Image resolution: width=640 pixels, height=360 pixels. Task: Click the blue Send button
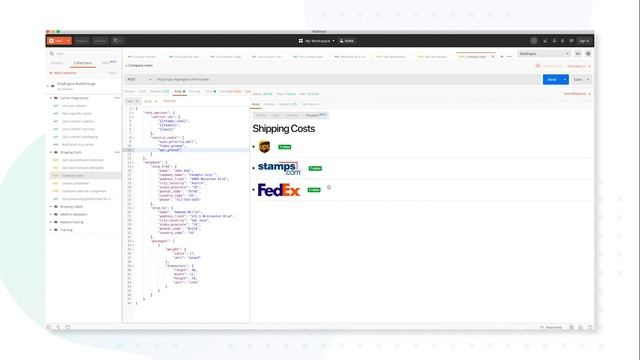coord(552,79)
